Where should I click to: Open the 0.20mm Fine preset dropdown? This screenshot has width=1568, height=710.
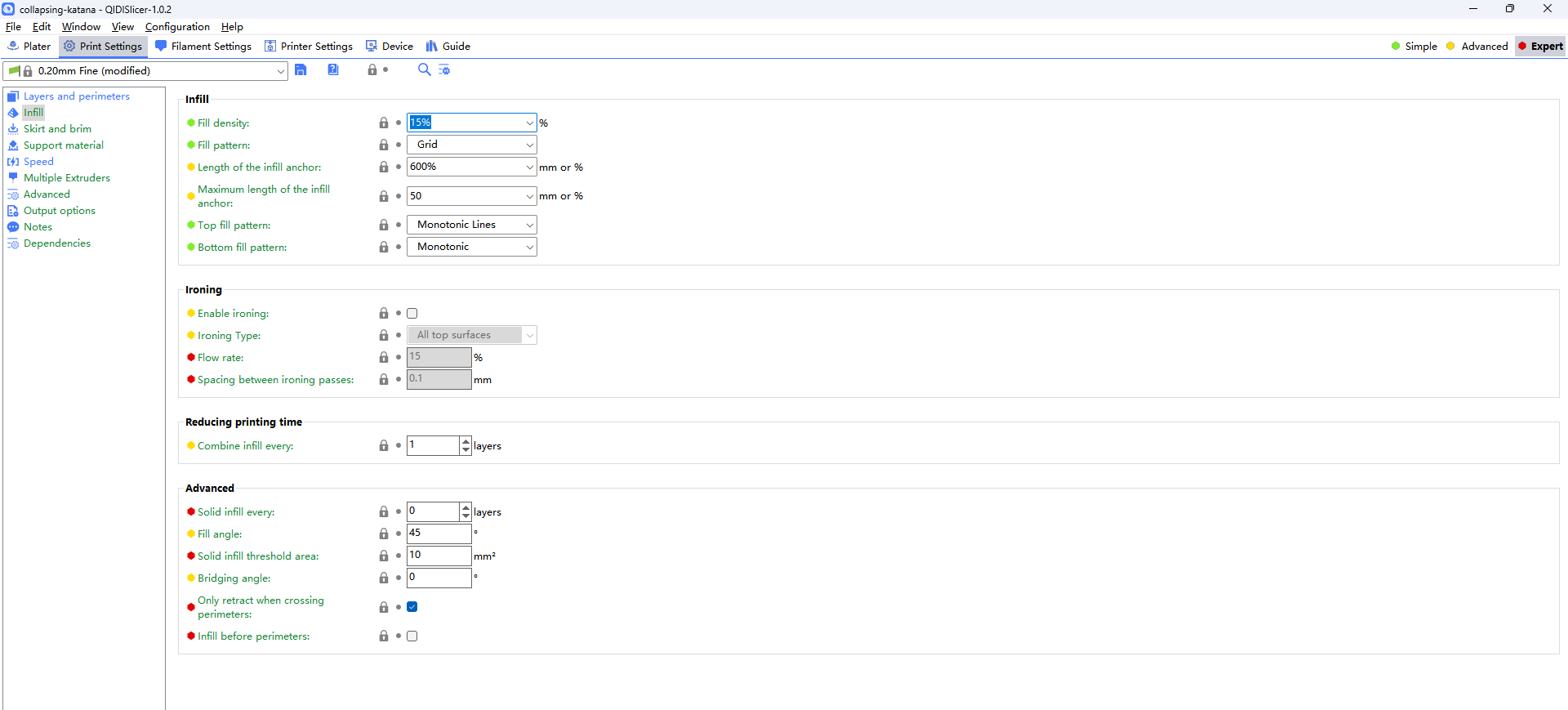click(x=280, y=71)
